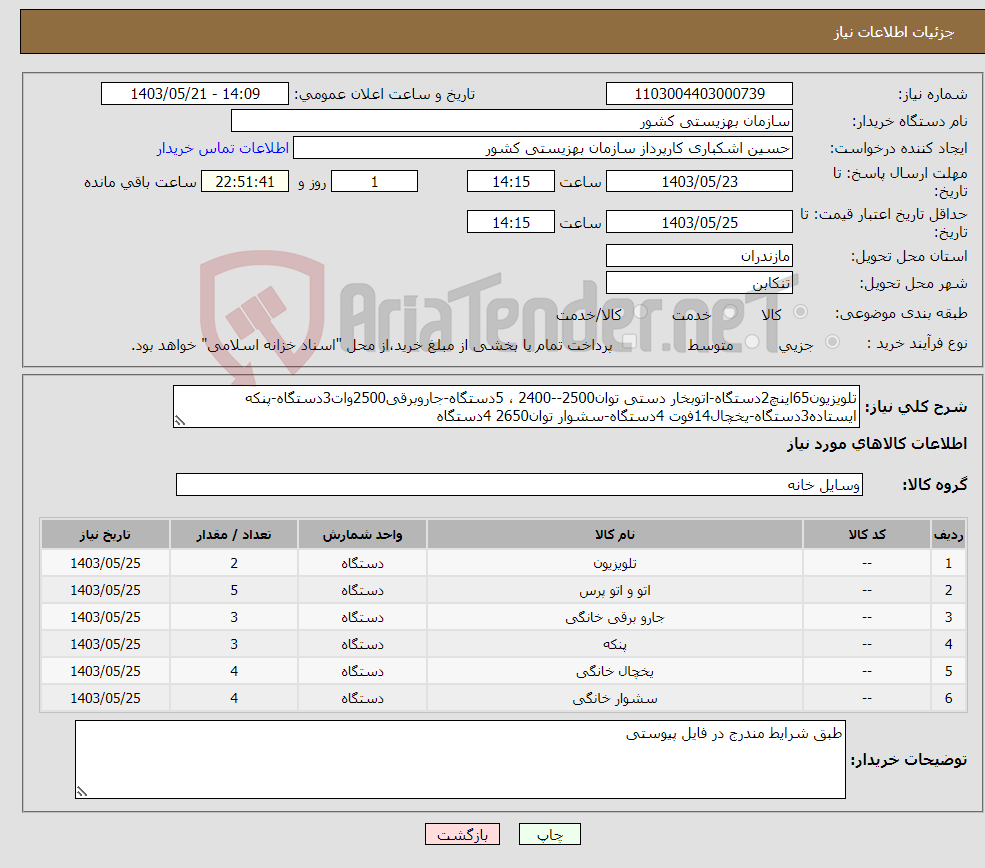Click the پنکه item name

click(x=615, y=644)
